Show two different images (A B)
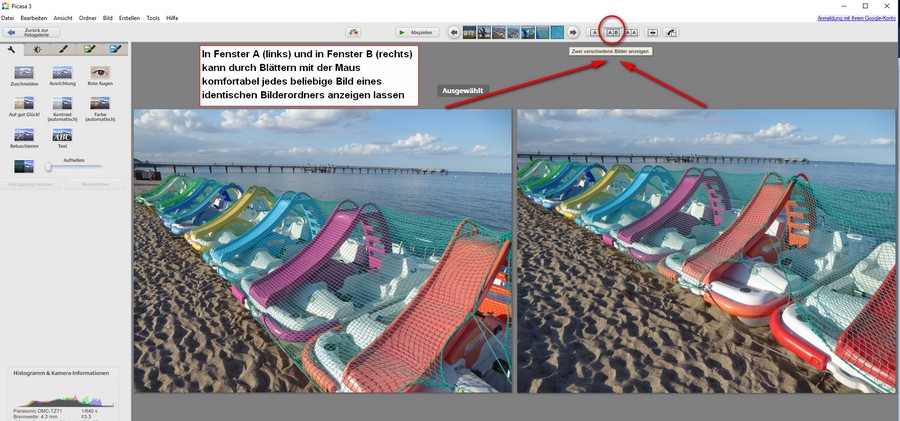Image resolution: width=900 pixels, height=421 pixels. (x=613, y=33)
